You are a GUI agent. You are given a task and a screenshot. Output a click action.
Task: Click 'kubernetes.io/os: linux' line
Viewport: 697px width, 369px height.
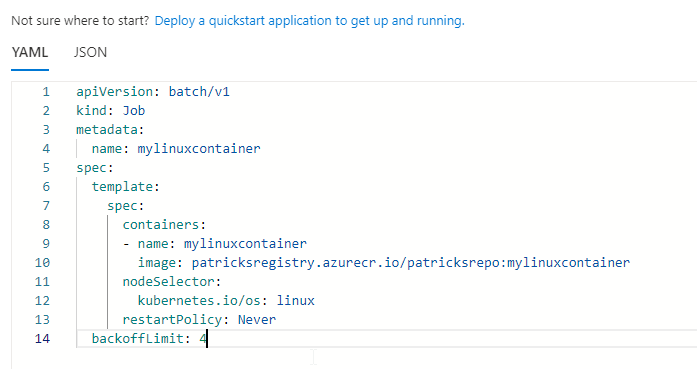point(226,301)
